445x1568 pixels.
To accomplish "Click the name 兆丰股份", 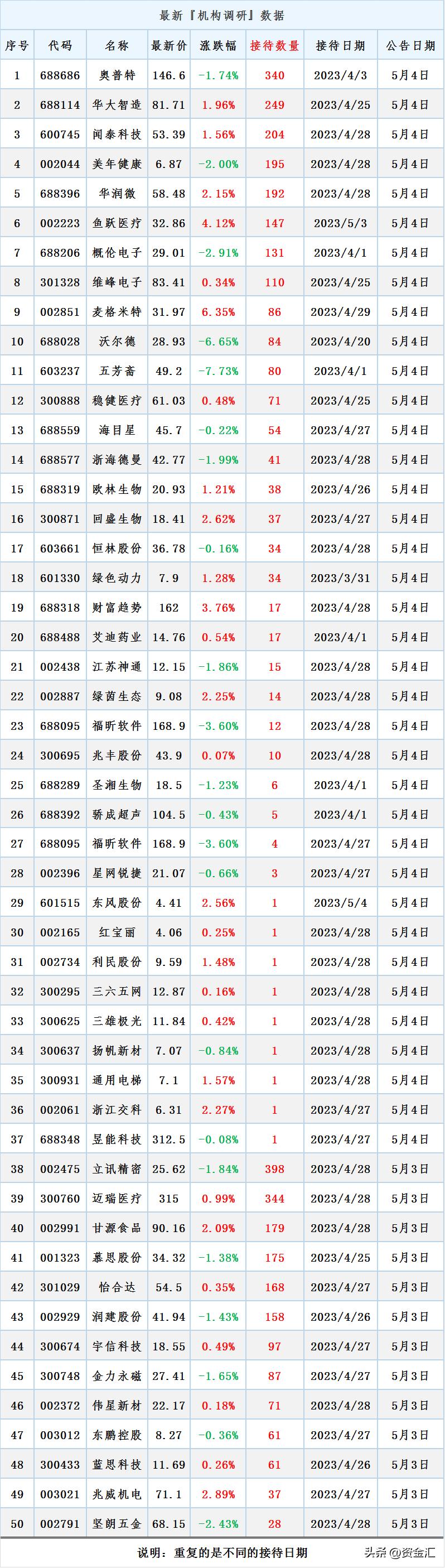I will click(x=117, y=756).
